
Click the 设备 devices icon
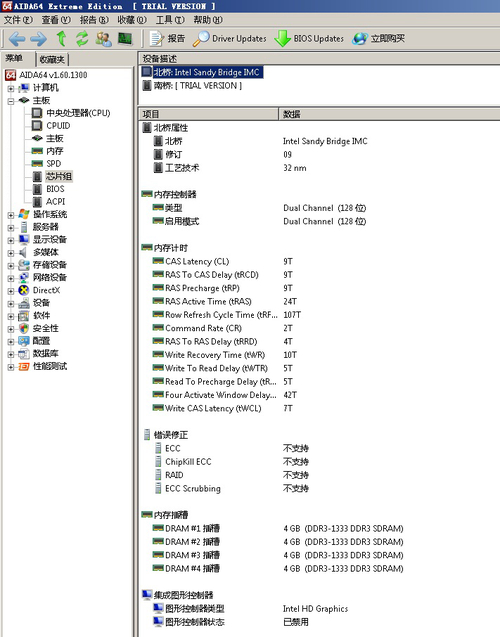pyautogui.click(x=24, y=303)
